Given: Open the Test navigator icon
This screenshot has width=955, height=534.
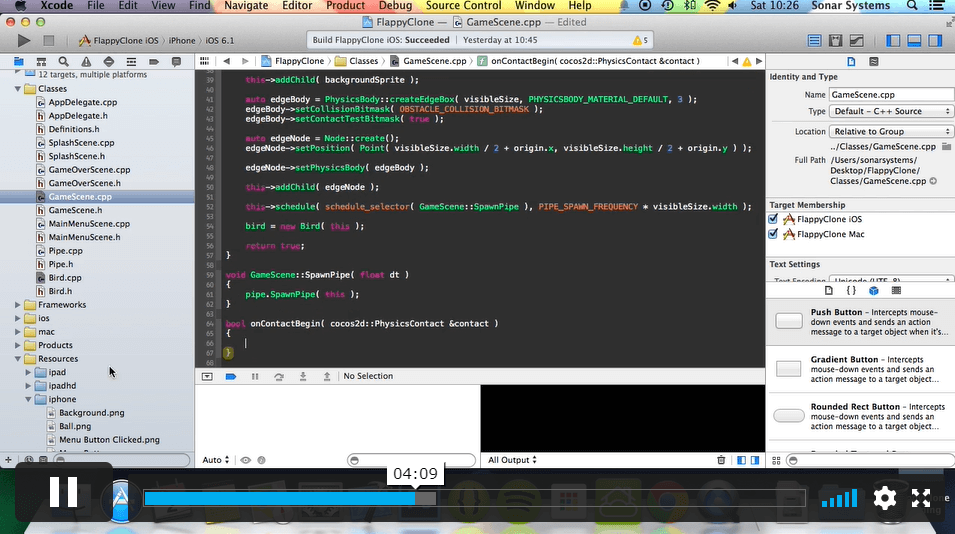Looking at the screenshot, I should pos(108,61).
